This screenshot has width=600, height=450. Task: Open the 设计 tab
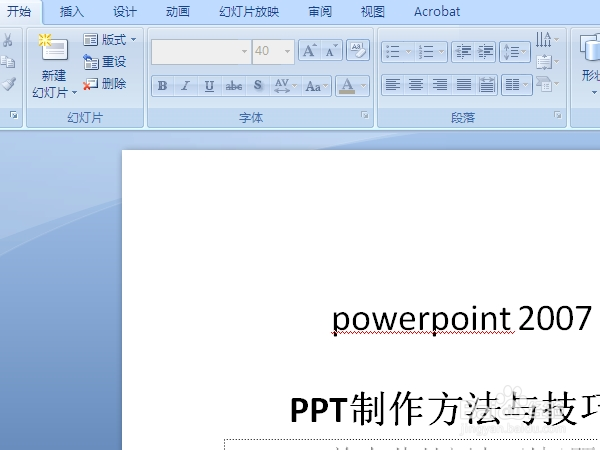[x=125, y=12]
